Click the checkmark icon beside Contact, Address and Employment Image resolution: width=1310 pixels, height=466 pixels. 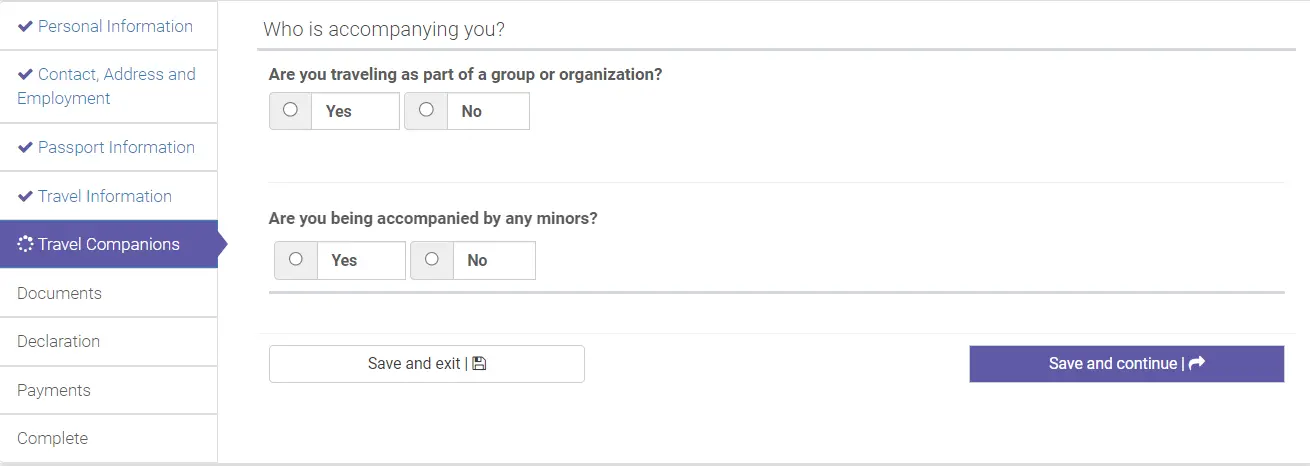[25, 74]
